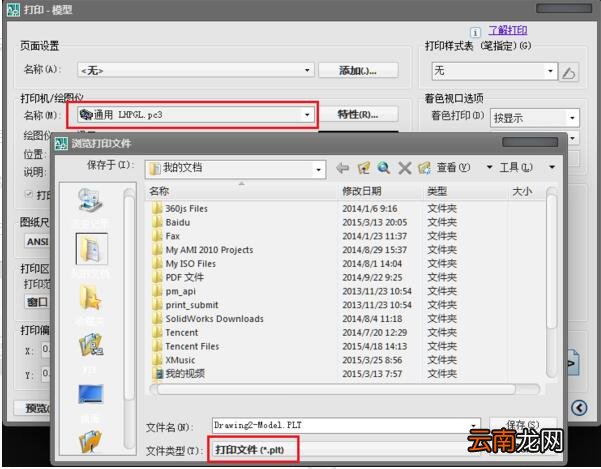
Task: Open the 打印样式表 无 dropdown
Action: 494,71
